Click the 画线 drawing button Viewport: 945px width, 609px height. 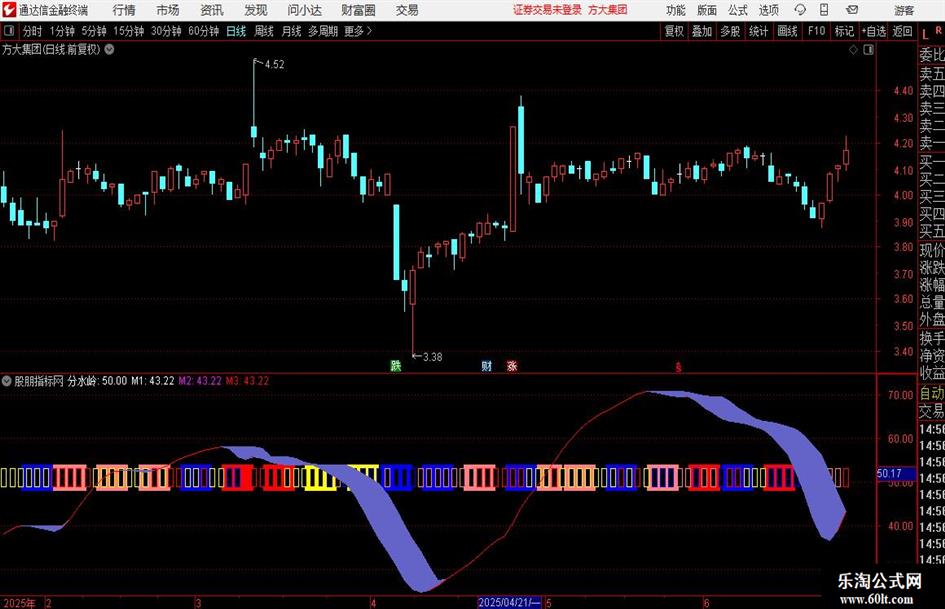[x=787, y=31]
